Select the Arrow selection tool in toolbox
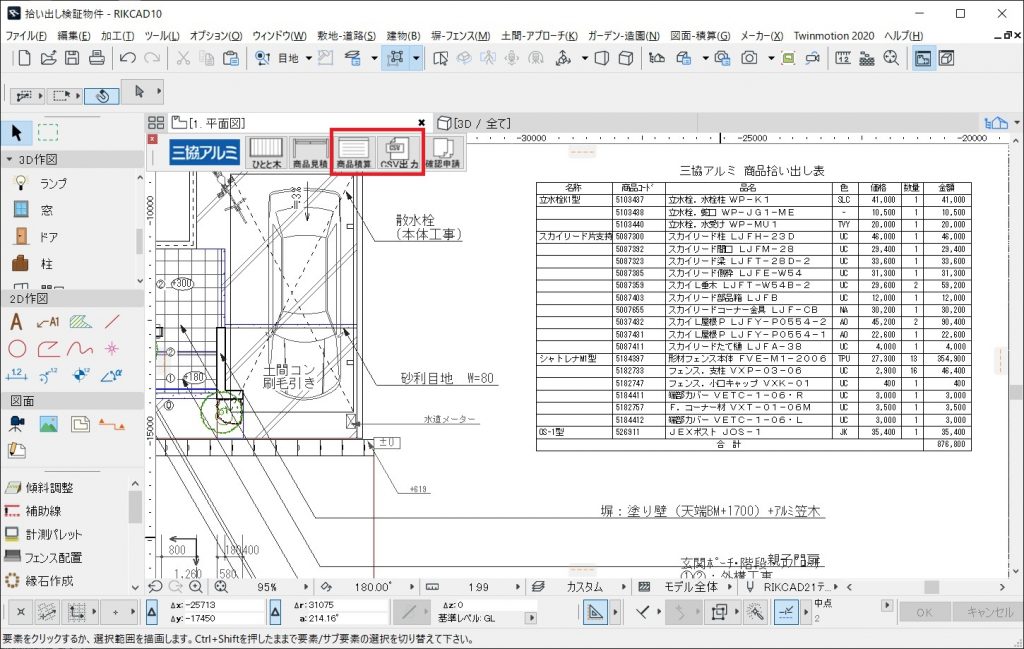This screenshot has width=1024, height=649. coord(17,133)
